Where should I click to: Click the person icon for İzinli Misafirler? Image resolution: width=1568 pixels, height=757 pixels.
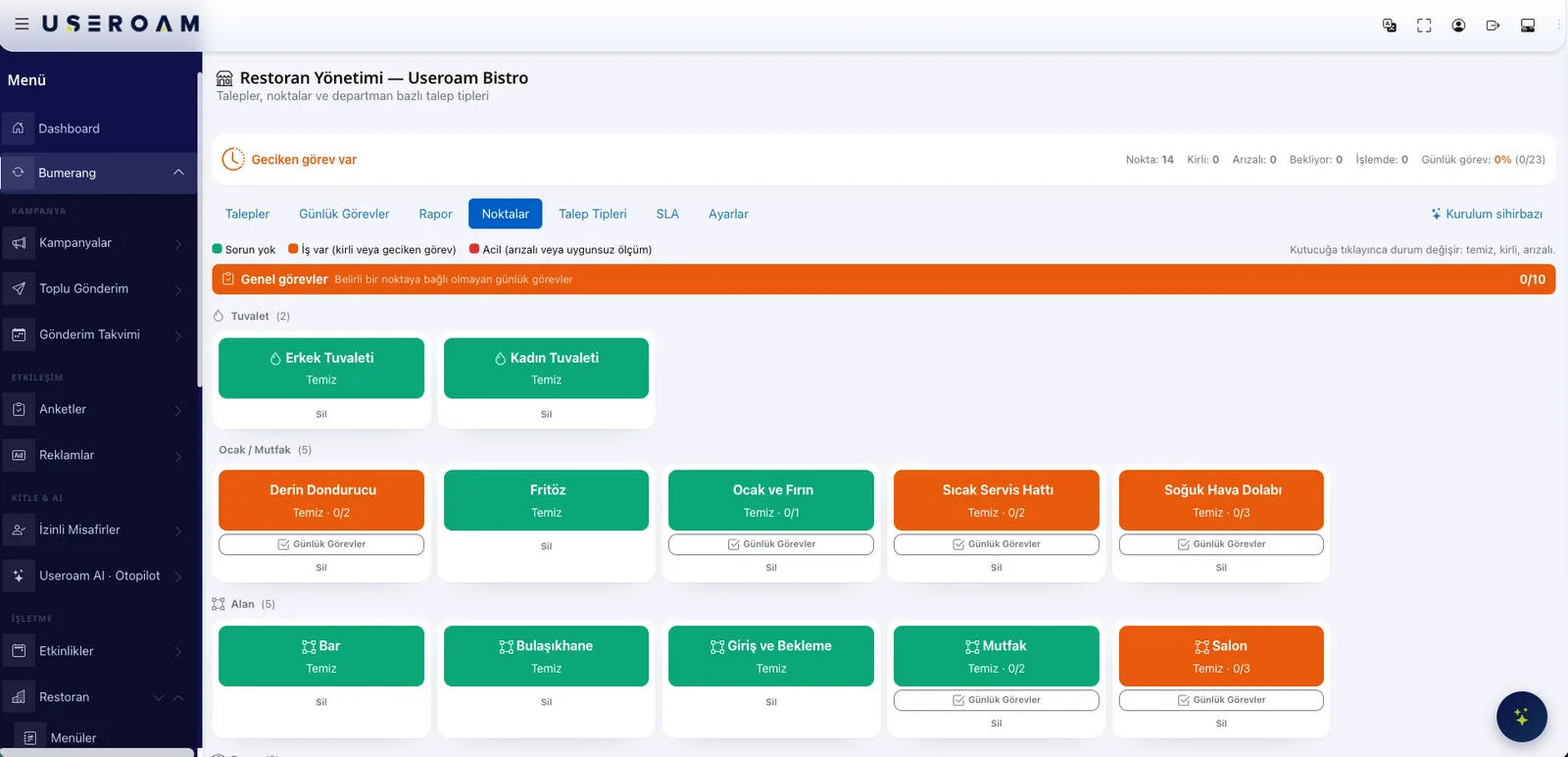pyautogui.click(x=19, y=530)
